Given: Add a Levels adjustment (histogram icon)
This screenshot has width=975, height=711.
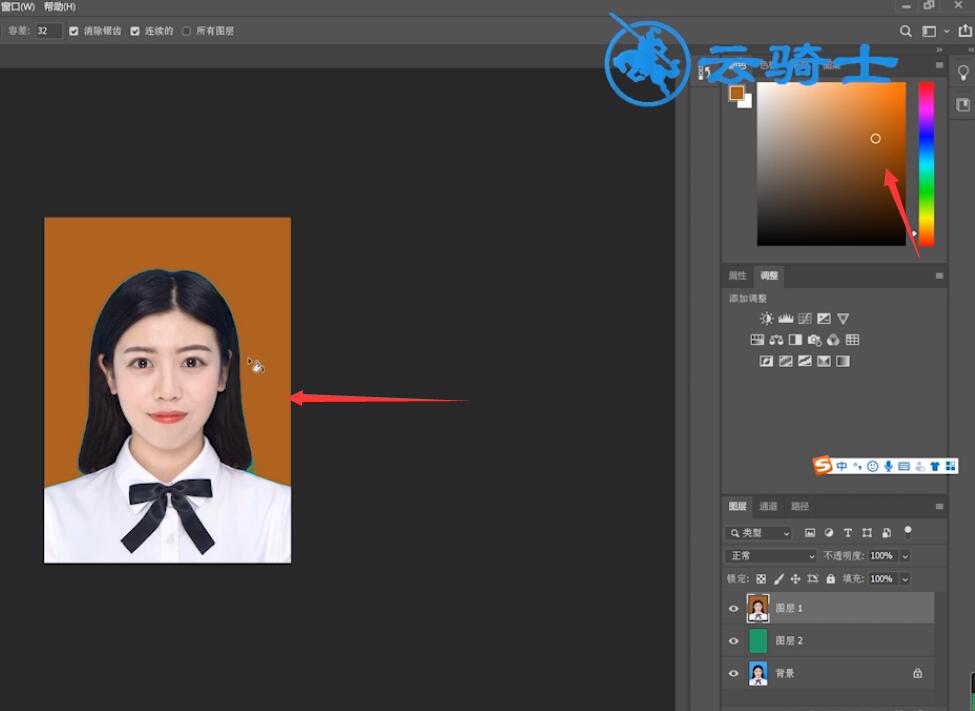Looking at the screenshot, I should 786,318.
